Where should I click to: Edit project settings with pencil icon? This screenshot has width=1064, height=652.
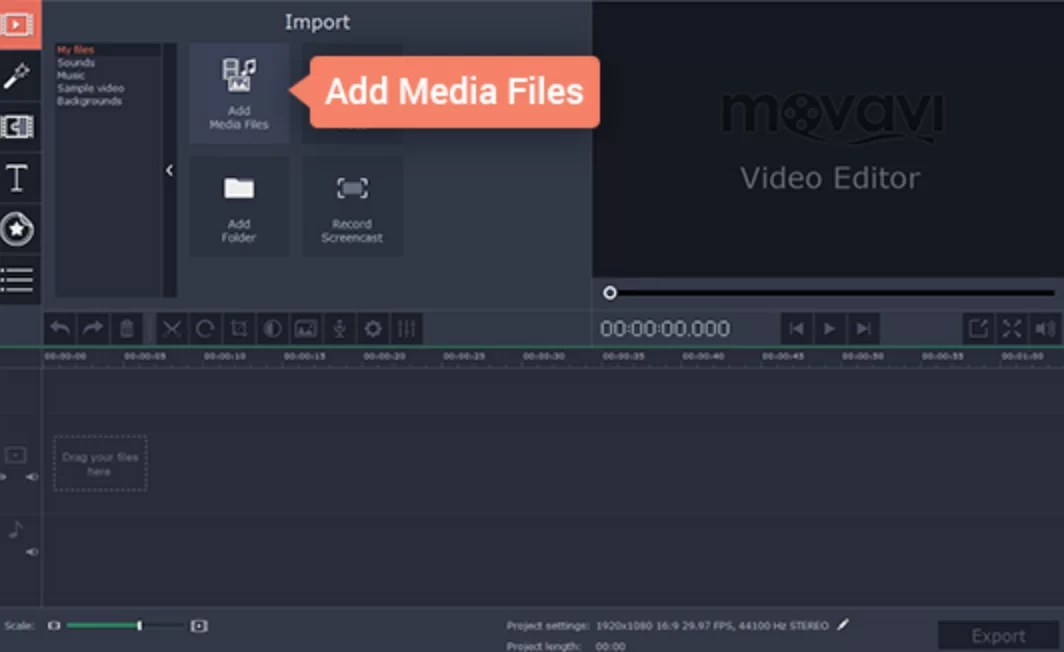[x=843, y=625]
